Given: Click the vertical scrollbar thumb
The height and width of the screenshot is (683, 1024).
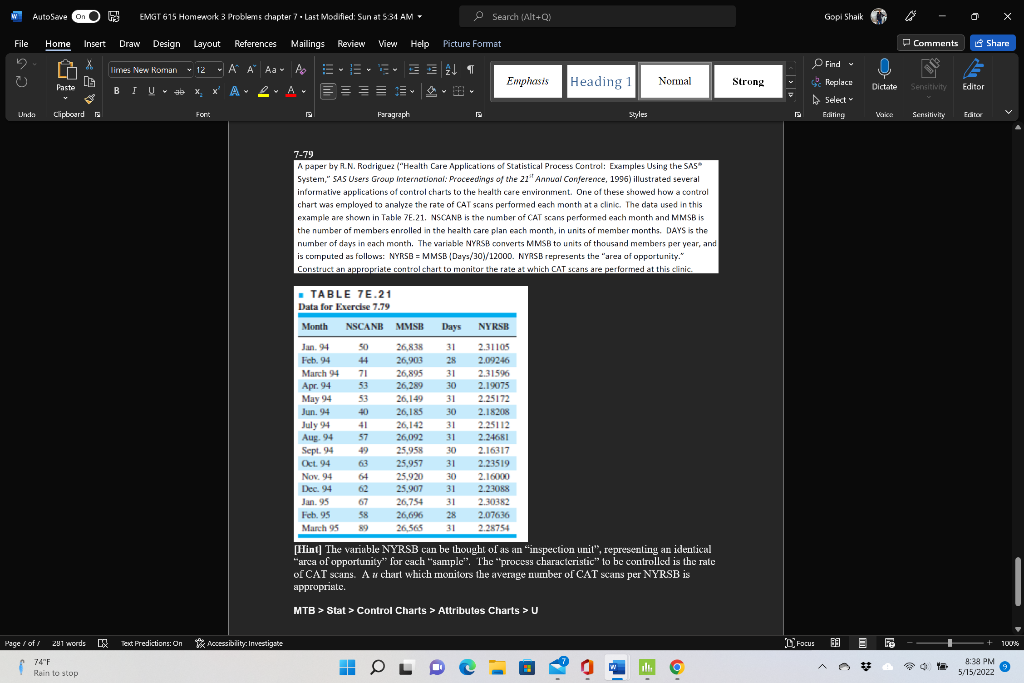Looking at the screenshot, I should click(1017, 581).
